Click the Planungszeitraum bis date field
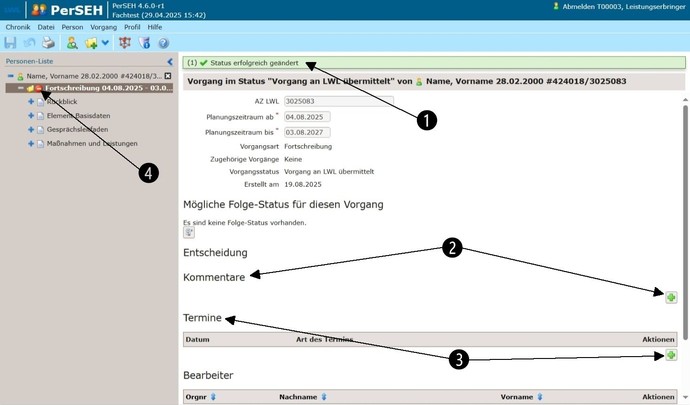The width and height of the screenshot is (690, 405). pos(307,132)
